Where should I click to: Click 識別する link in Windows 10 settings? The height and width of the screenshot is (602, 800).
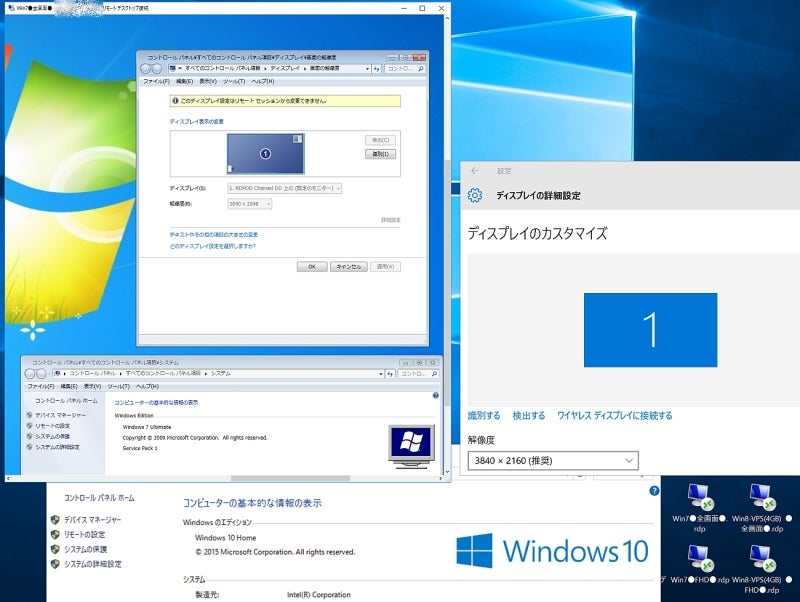coord(484,416)
